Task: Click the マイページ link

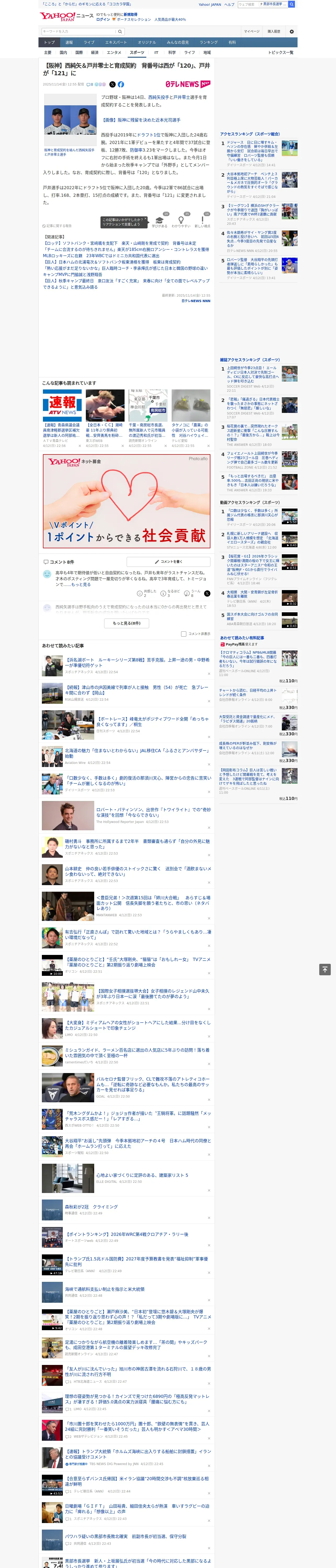Action: 251,32
